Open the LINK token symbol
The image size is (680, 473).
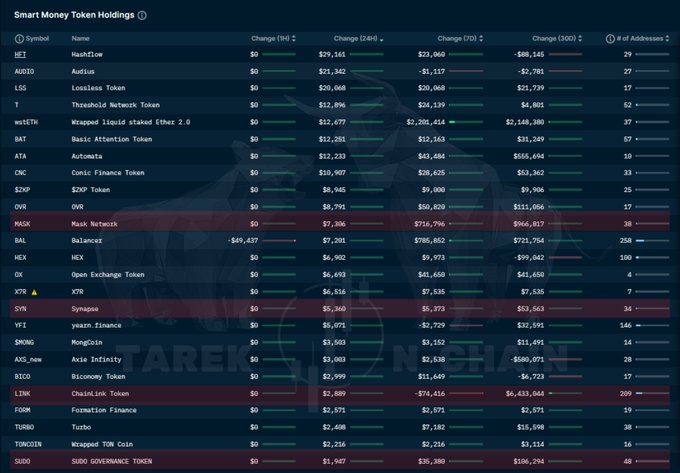[23, 394]
